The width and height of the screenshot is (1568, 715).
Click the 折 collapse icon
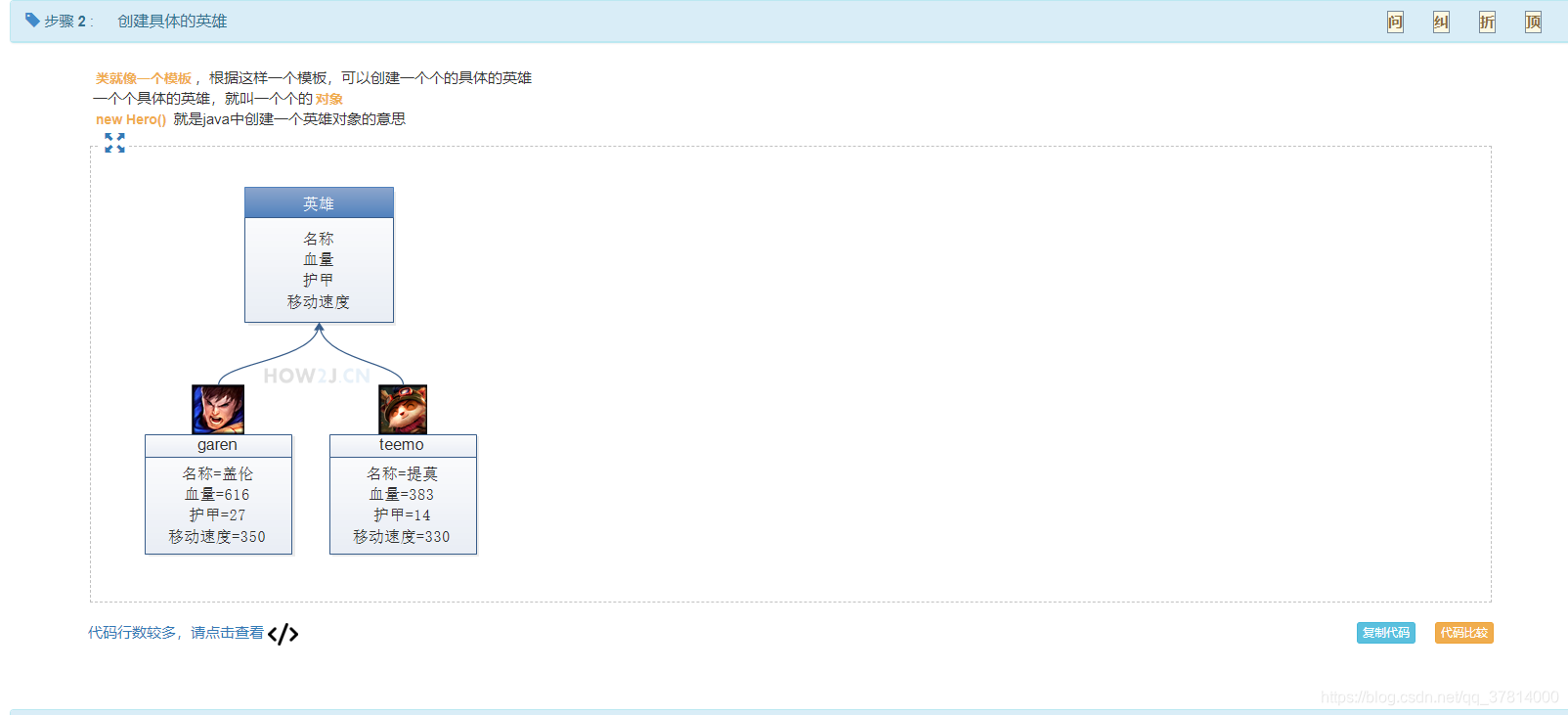(1487, 22)
